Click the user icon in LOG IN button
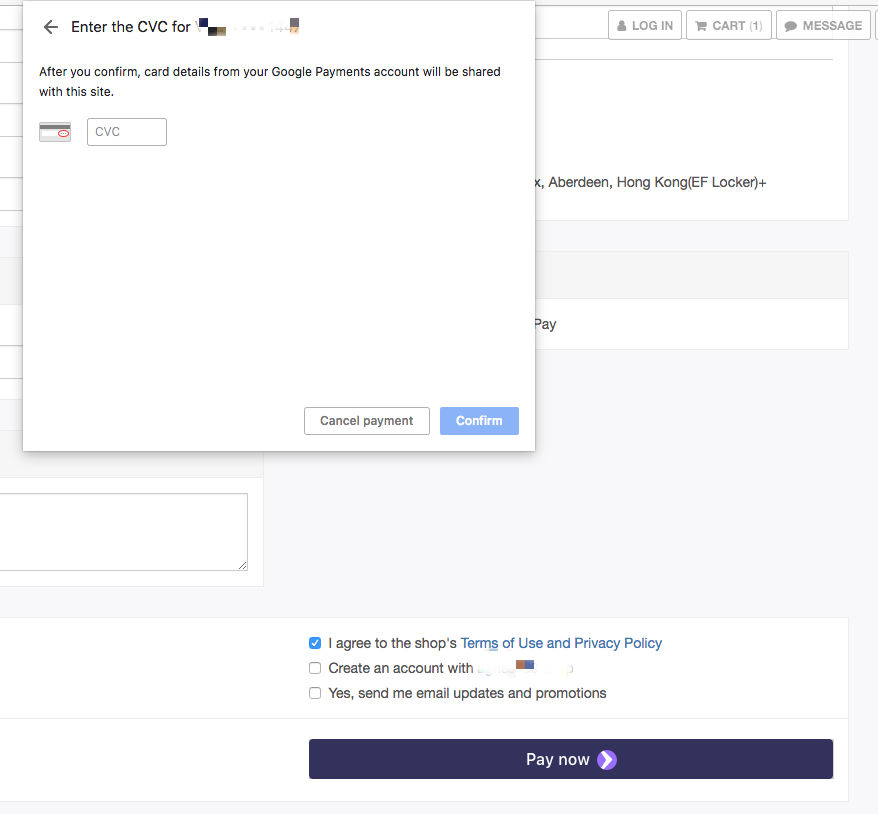 click(x=622, y=26)
